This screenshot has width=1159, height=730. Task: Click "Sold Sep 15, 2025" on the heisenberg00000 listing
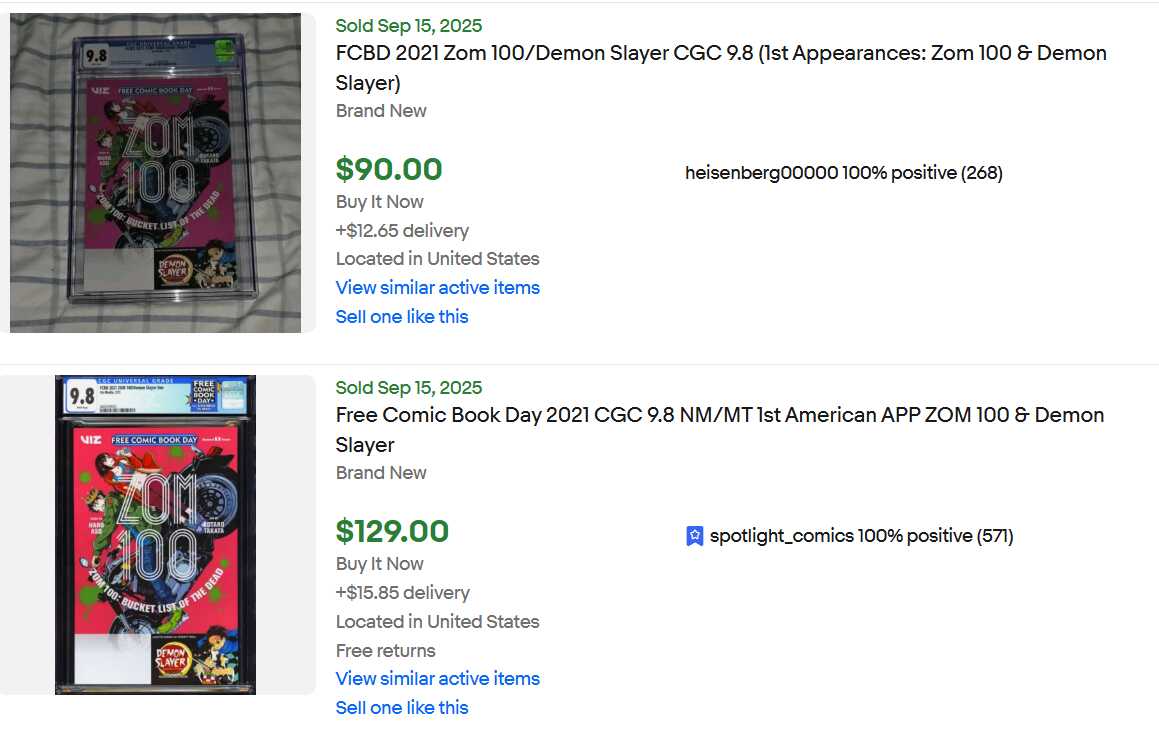coord(408,26)
